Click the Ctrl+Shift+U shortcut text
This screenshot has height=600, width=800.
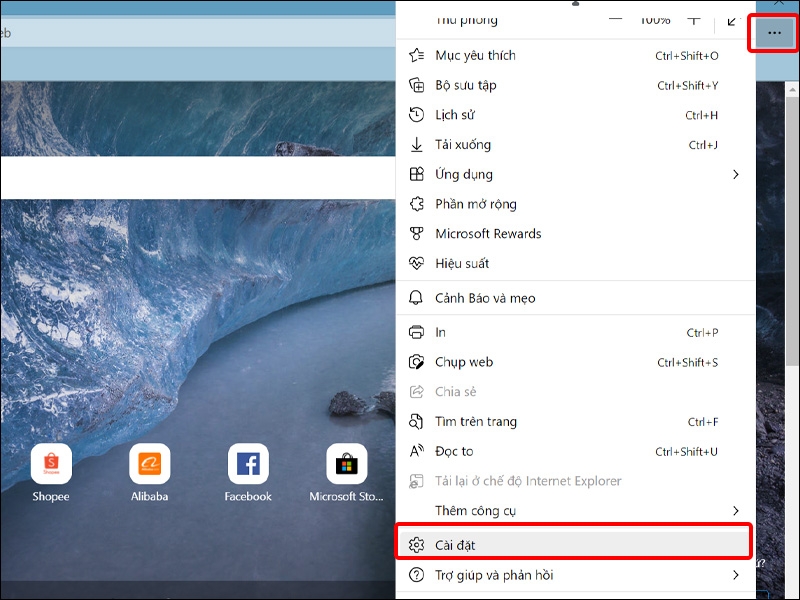tap(687, 452)
